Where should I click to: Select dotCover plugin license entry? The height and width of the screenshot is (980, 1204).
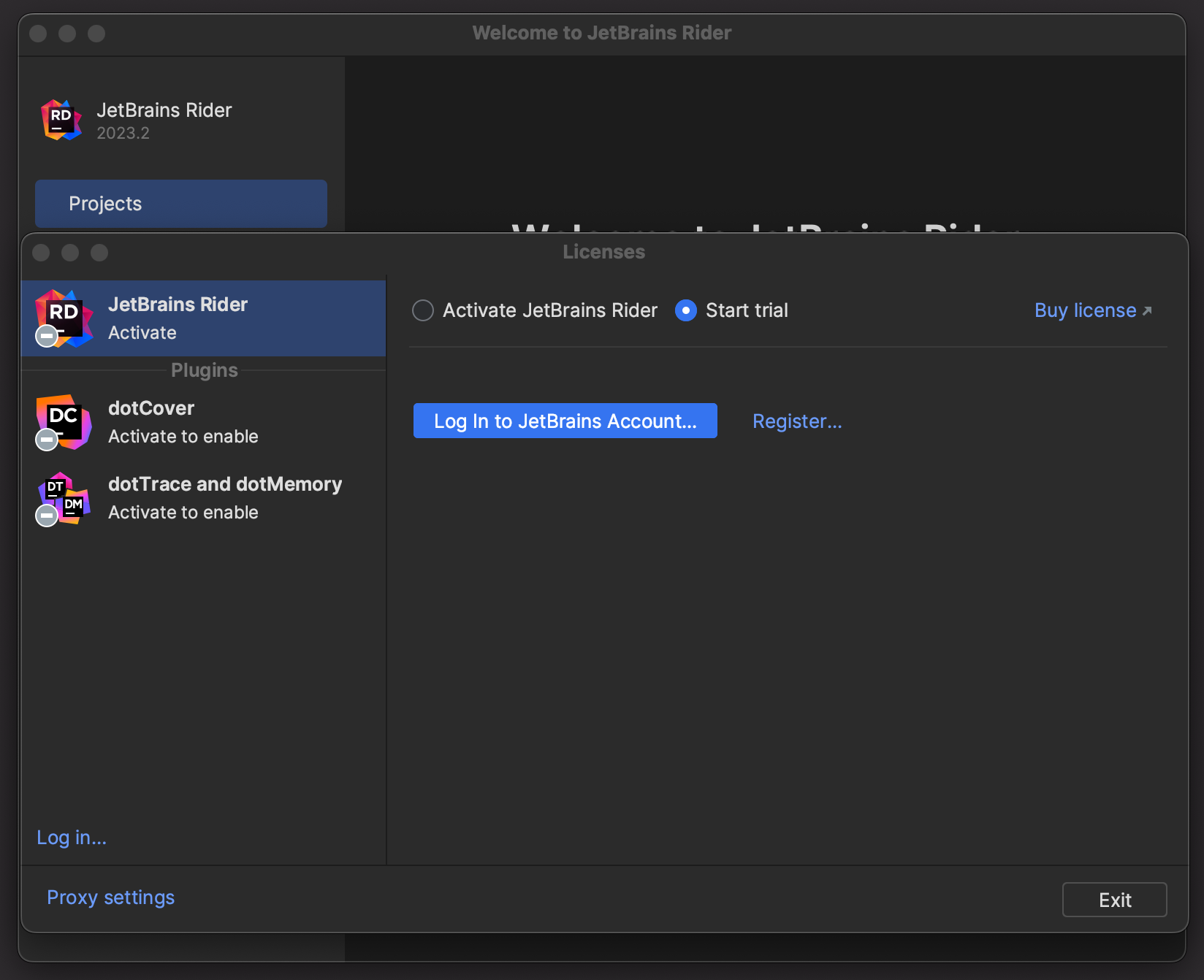coord(204,422)
